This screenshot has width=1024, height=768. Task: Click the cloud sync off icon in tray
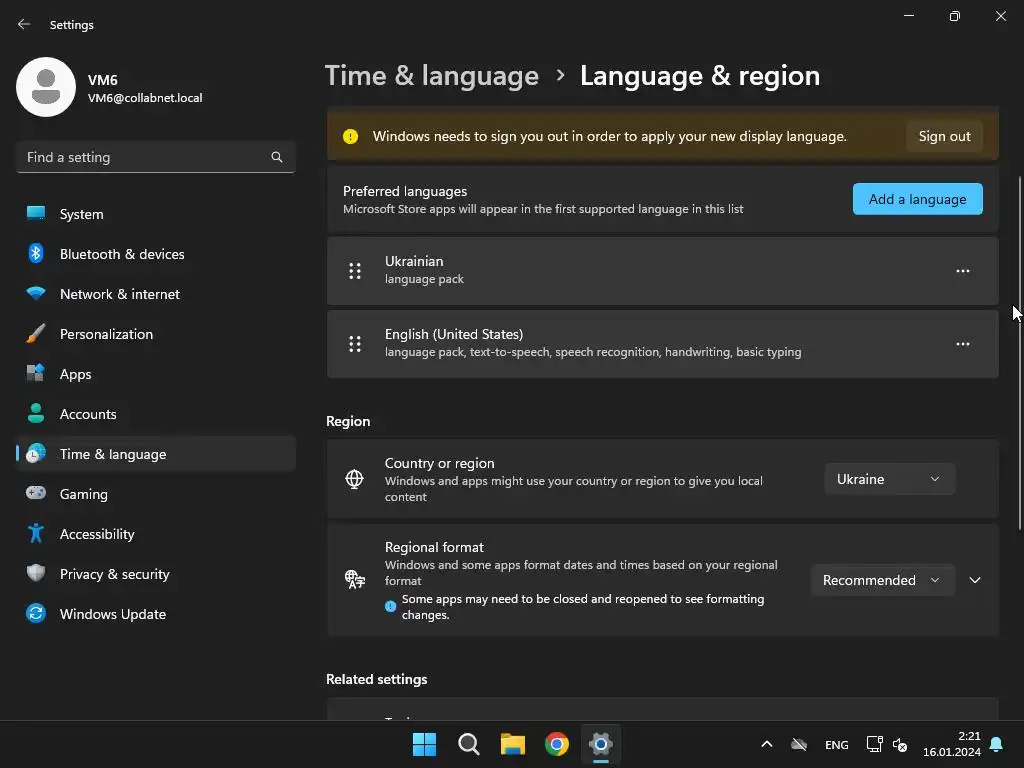click(x=799, y=744)
